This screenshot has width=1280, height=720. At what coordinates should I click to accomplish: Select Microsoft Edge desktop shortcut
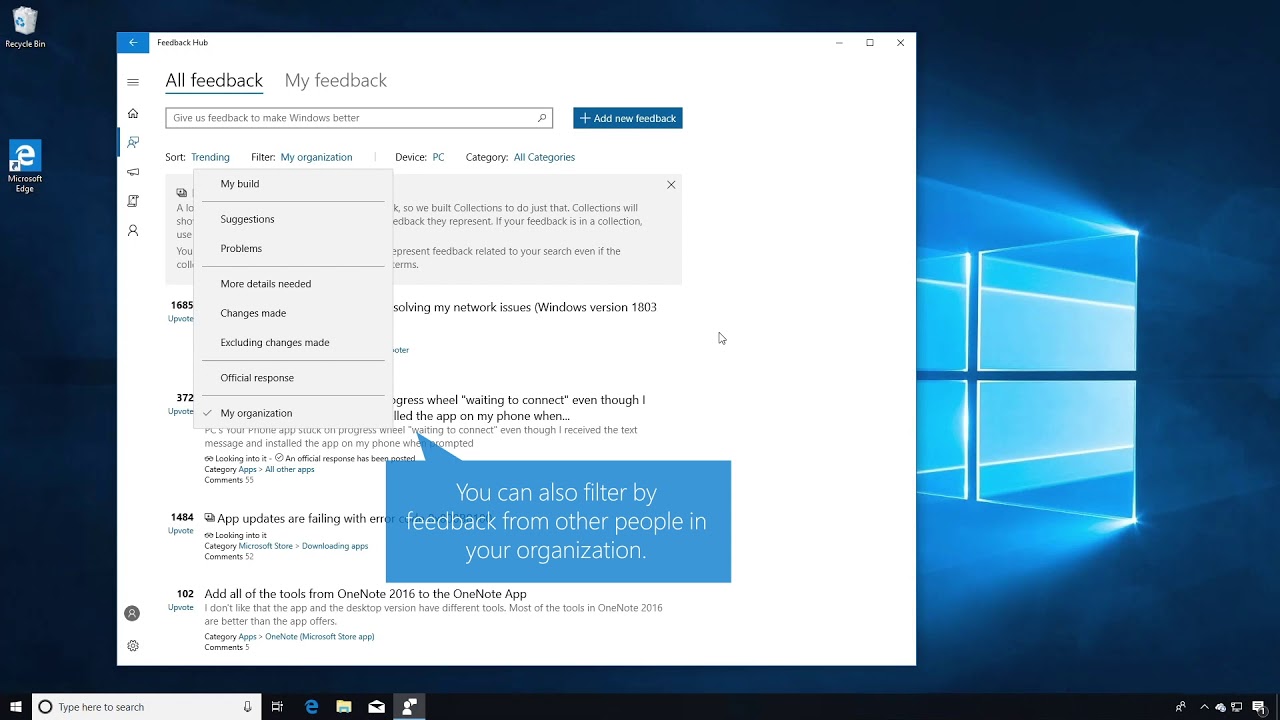click(25, 167)
